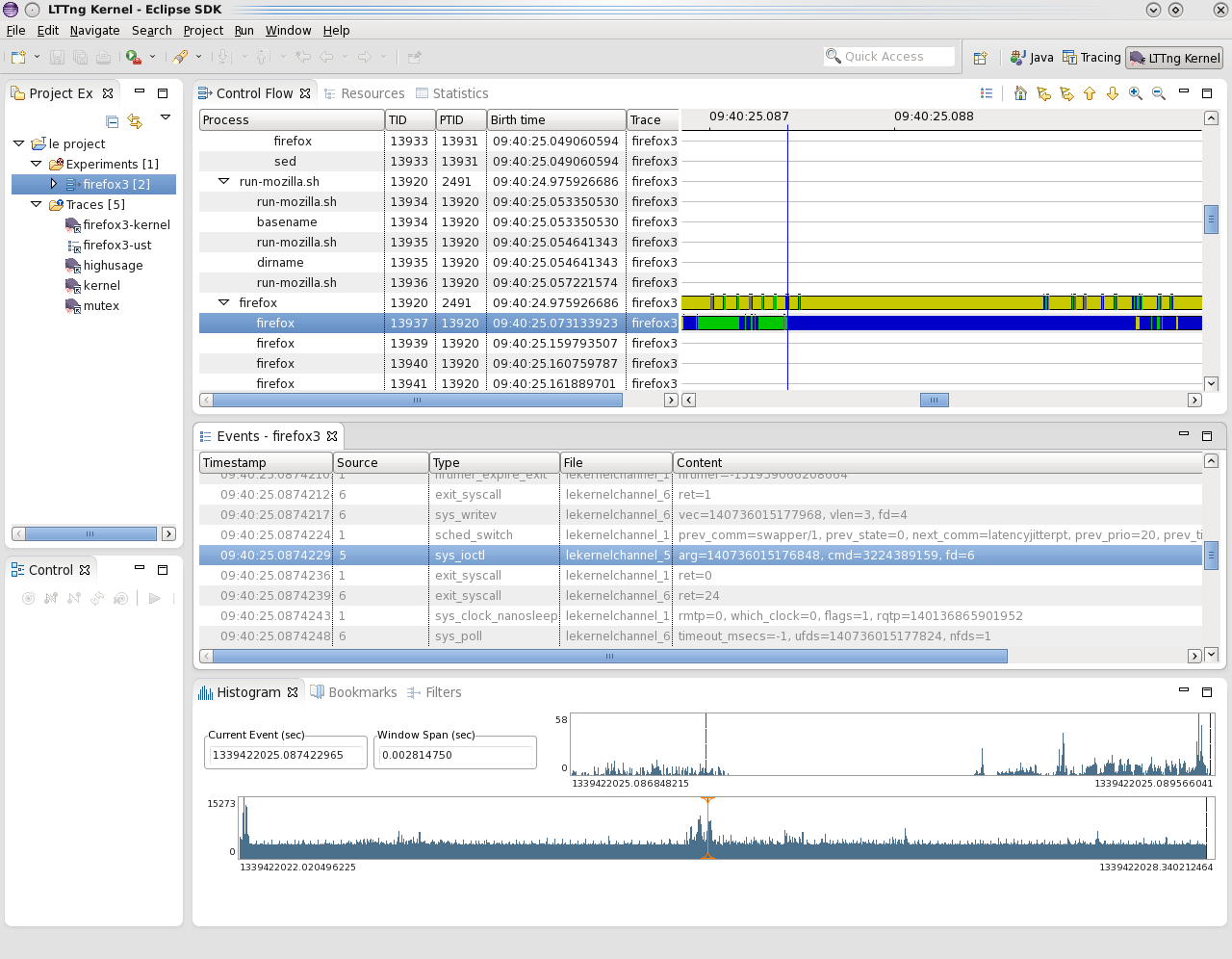Collapse the firefox process 13920 row
The image size is (1232, 959).
(223, 302)
